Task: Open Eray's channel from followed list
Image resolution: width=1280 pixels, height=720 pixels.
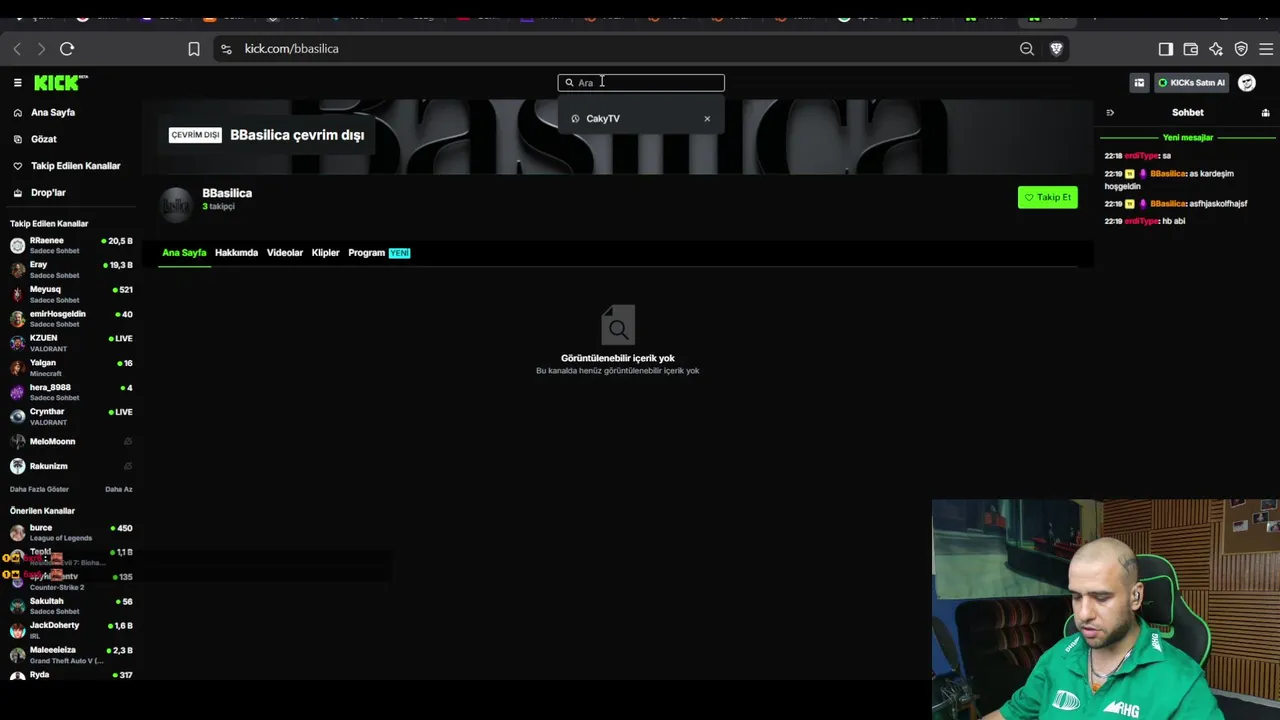Action: point(70,269)
